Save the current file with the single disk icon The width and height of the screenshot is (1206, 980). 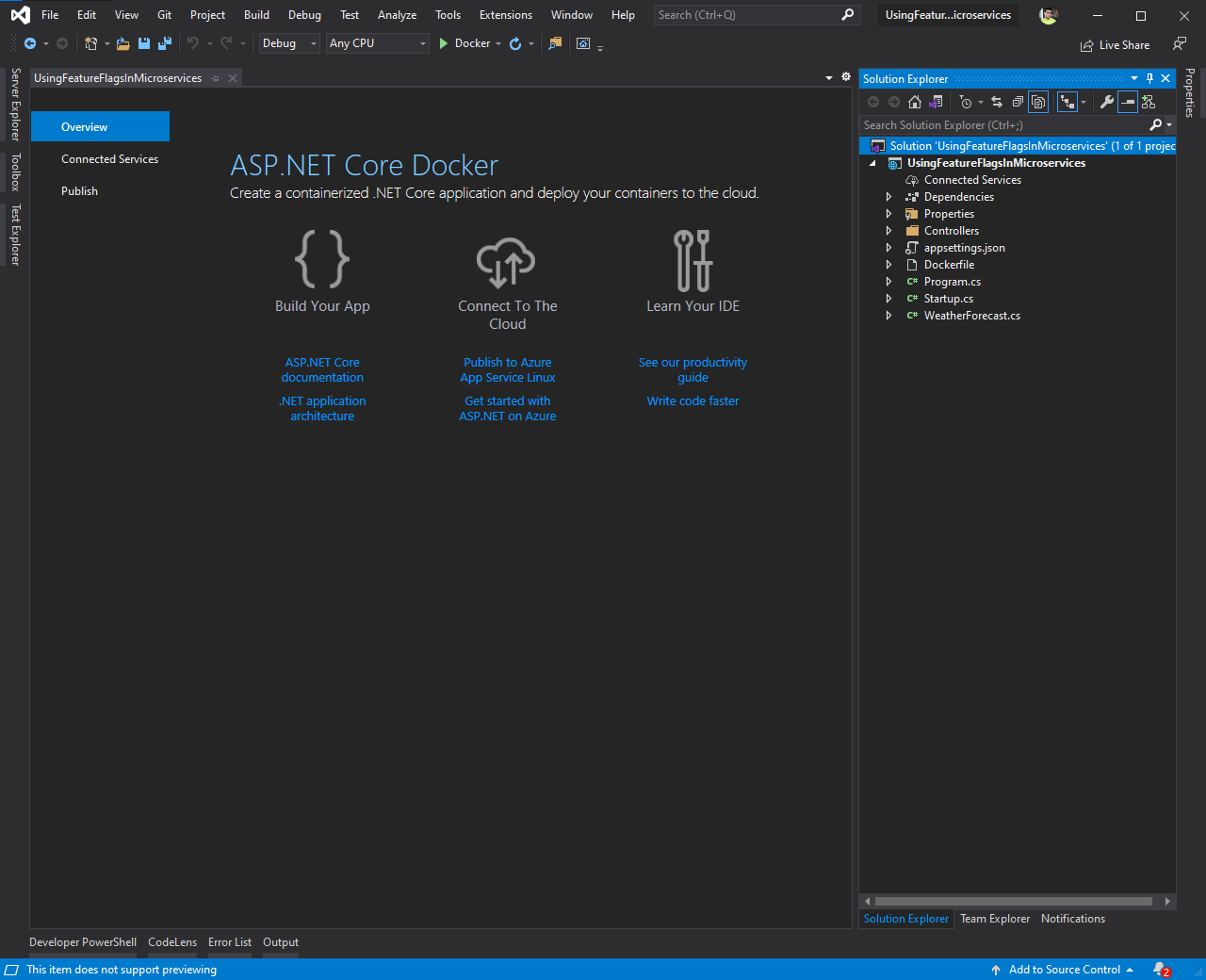144,43
